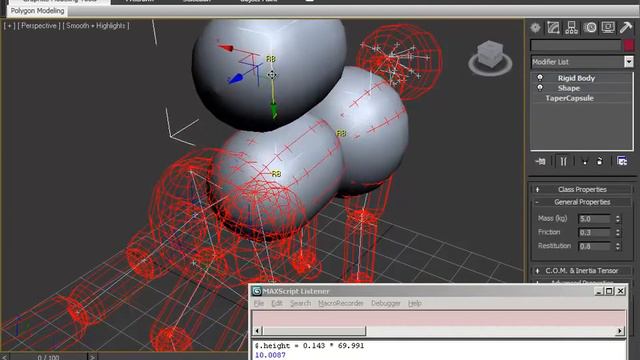The image size is (640, 360).
Task: Toggle Shape modifier lightbulb
Action: pos(540,88)
